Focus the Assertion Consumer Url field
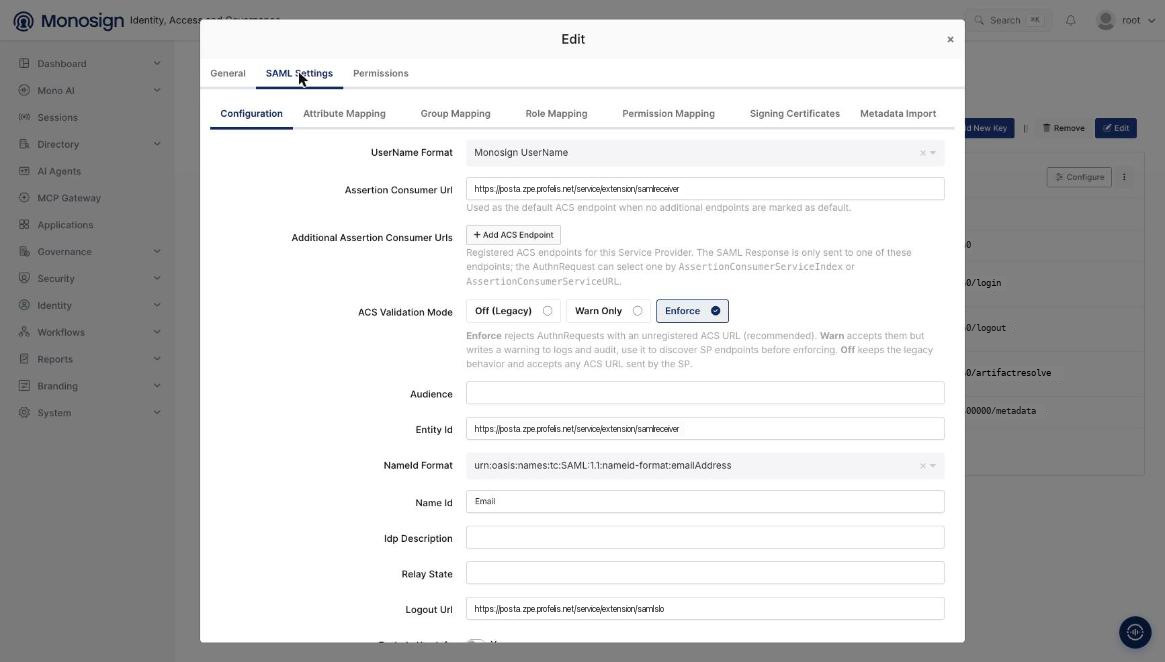The image size is (1165, 662). (705, 189)
